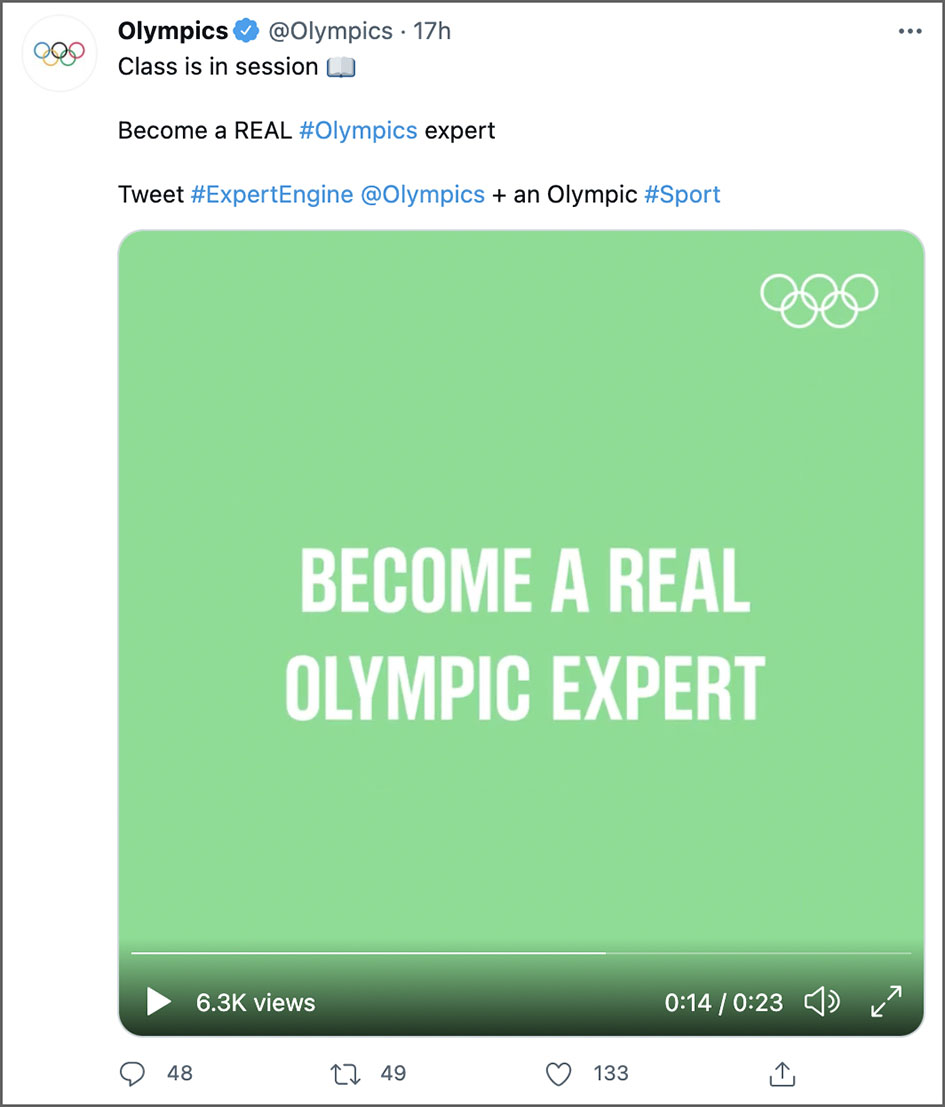Image resolution: width=945 pixels, height=1107 pixels.
Task: Expand video to fullscreen
Action: (886, 1001)
